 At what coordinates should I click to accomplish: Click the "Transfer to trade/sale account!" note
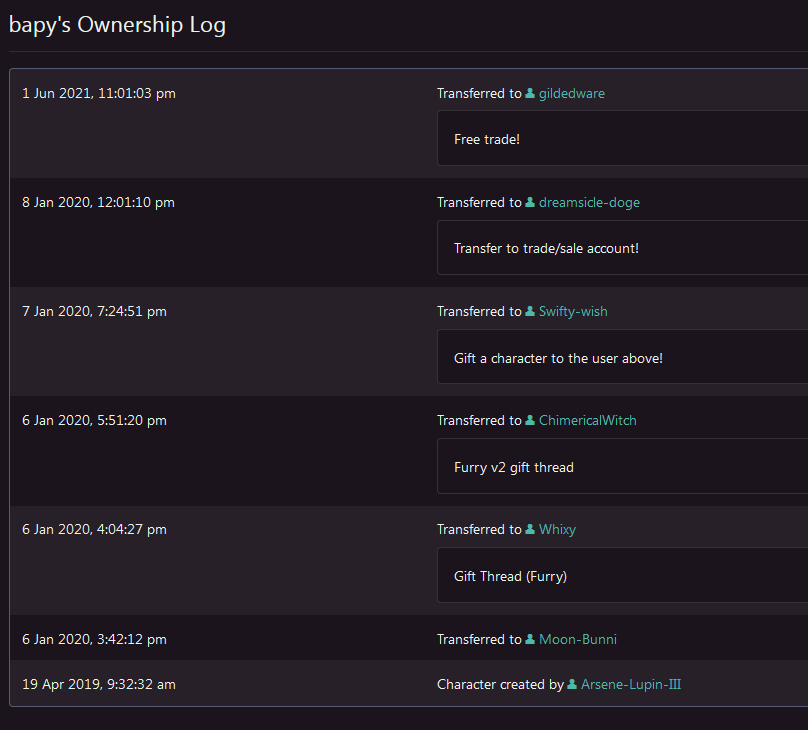[622, 248]
